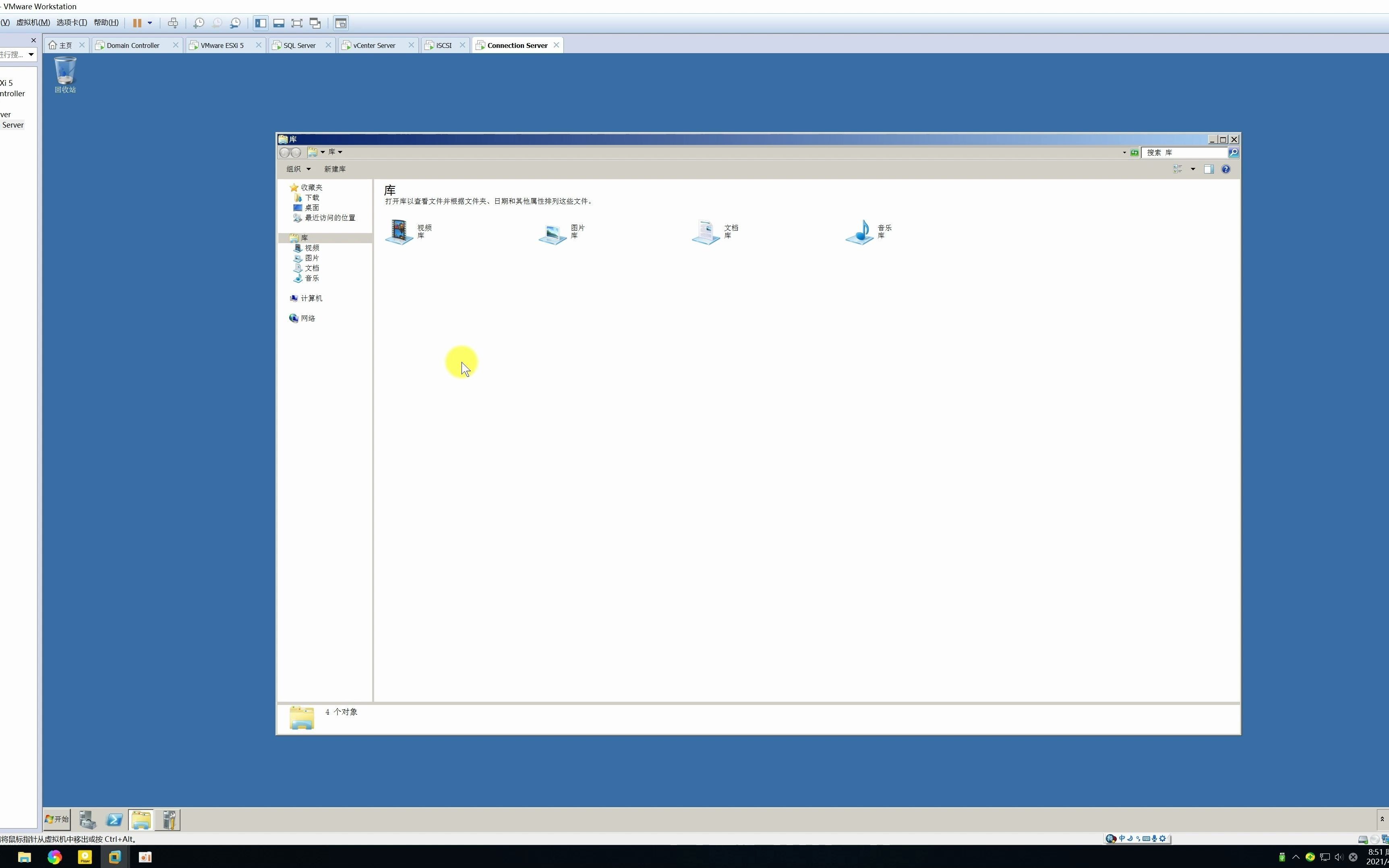Image resolution: width=1389 pixels, height=868 pixels.
Task: Click the 新建库 button in toolbar
Action: click(335, 168)
